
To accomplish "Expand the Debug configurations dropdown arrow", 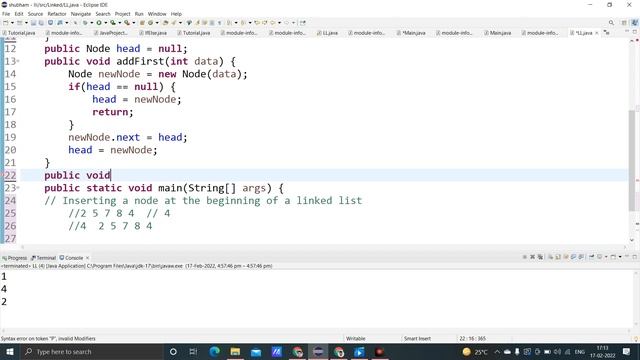I will (91, 23).
